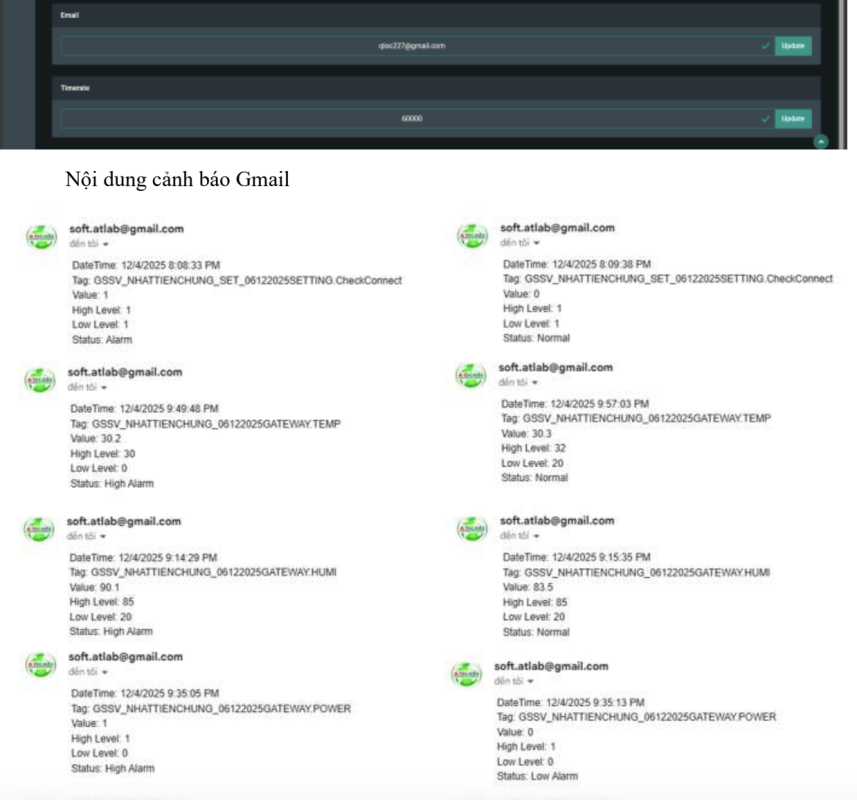Click the round scroll-up arrow button
The height and width of the screenshot is (800, 857).
821,142
